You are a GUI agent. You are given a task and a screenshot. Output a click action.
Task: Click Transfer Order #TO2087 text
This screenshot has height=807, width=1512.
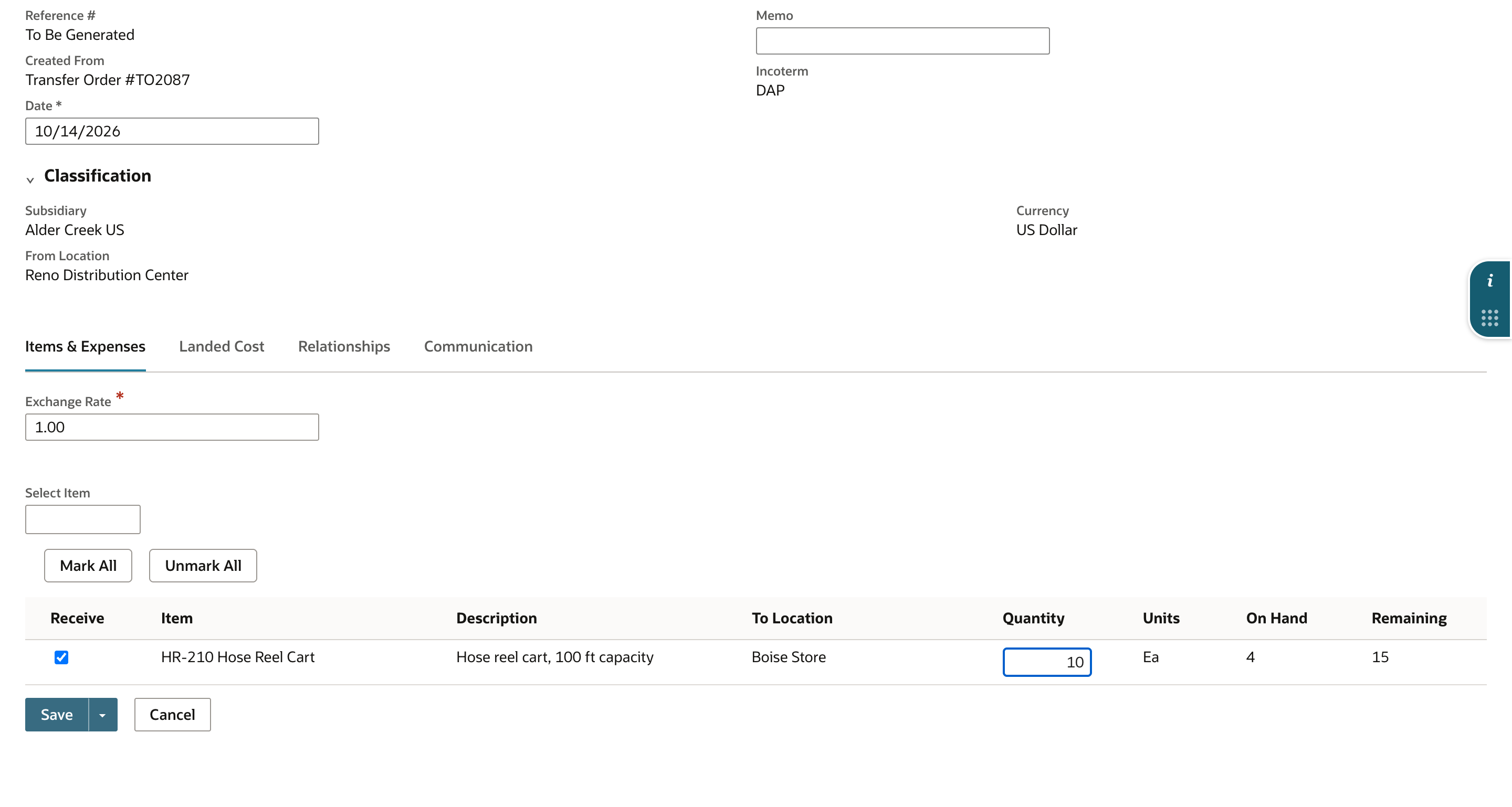108,80
